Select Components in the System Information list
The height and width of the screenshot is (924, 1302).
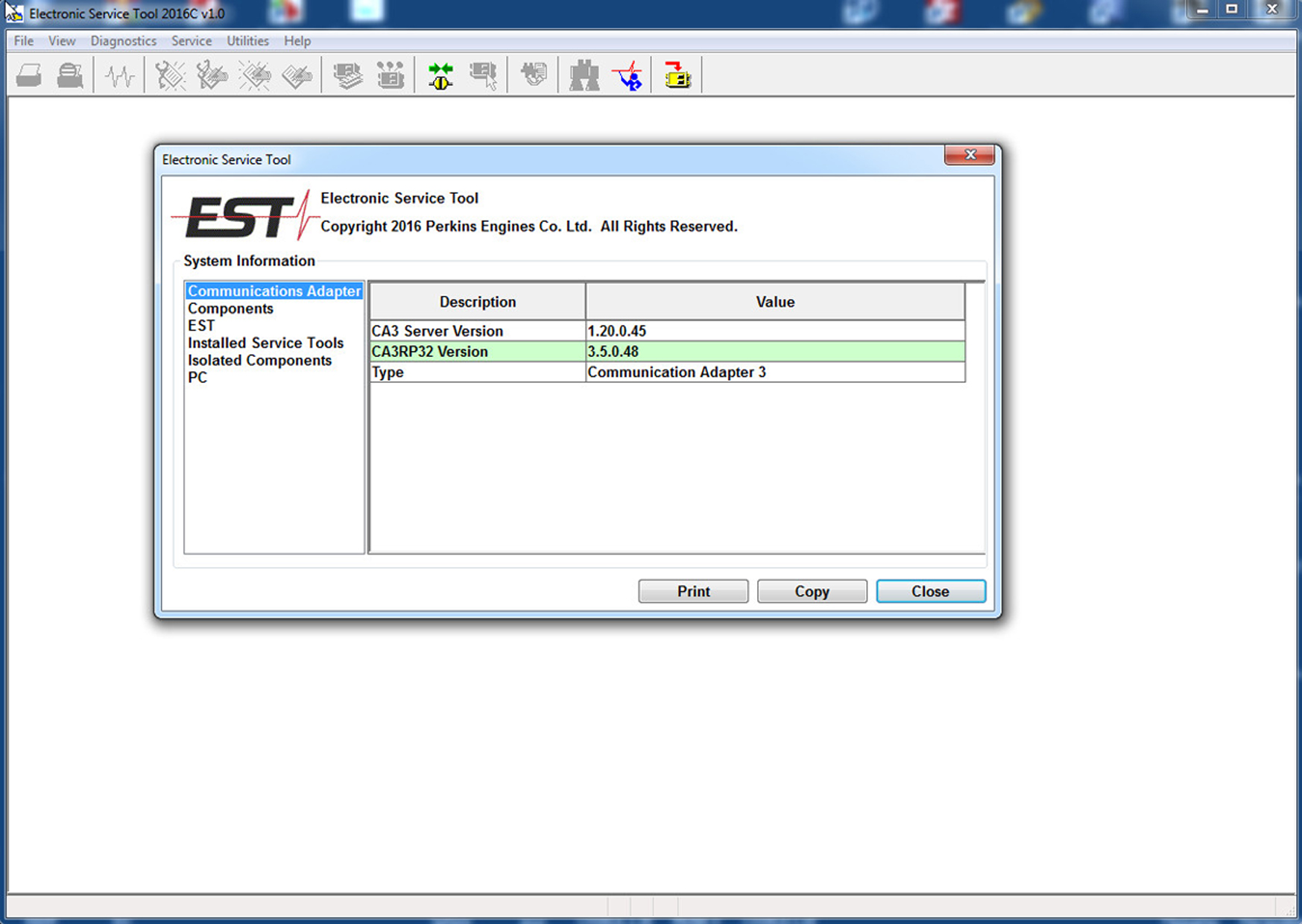pos(230,308)
